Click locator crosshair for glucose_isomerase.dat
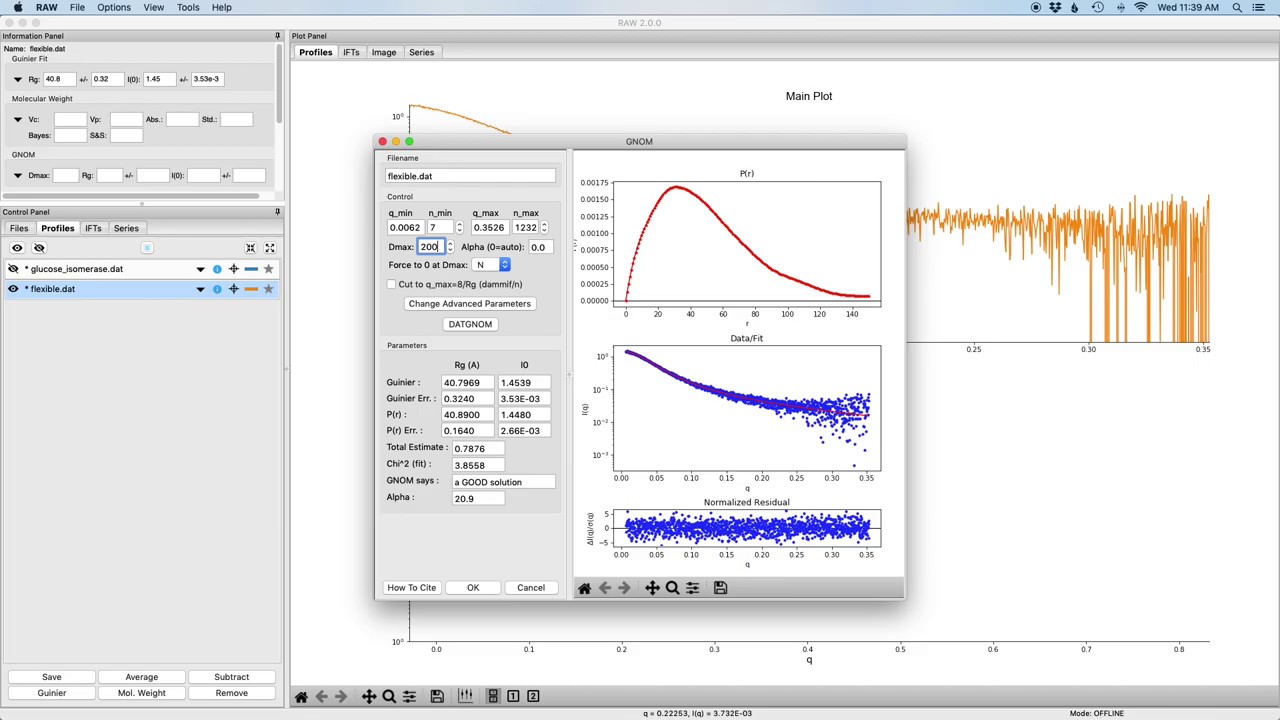Image resolution: width=1280 pixels, height=720 pixels. [234, 269]
